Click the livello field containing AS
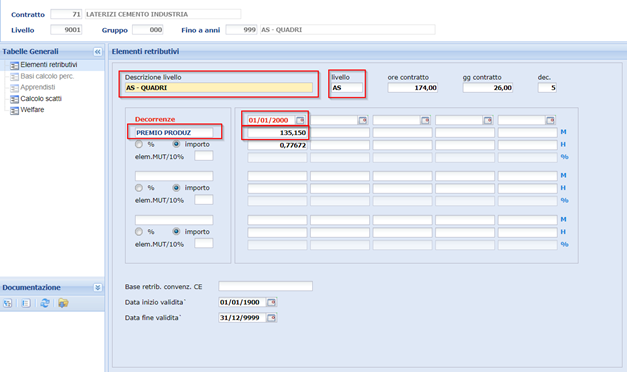The height and width of the screenshot is (372, 627). (x=347, y=88)
